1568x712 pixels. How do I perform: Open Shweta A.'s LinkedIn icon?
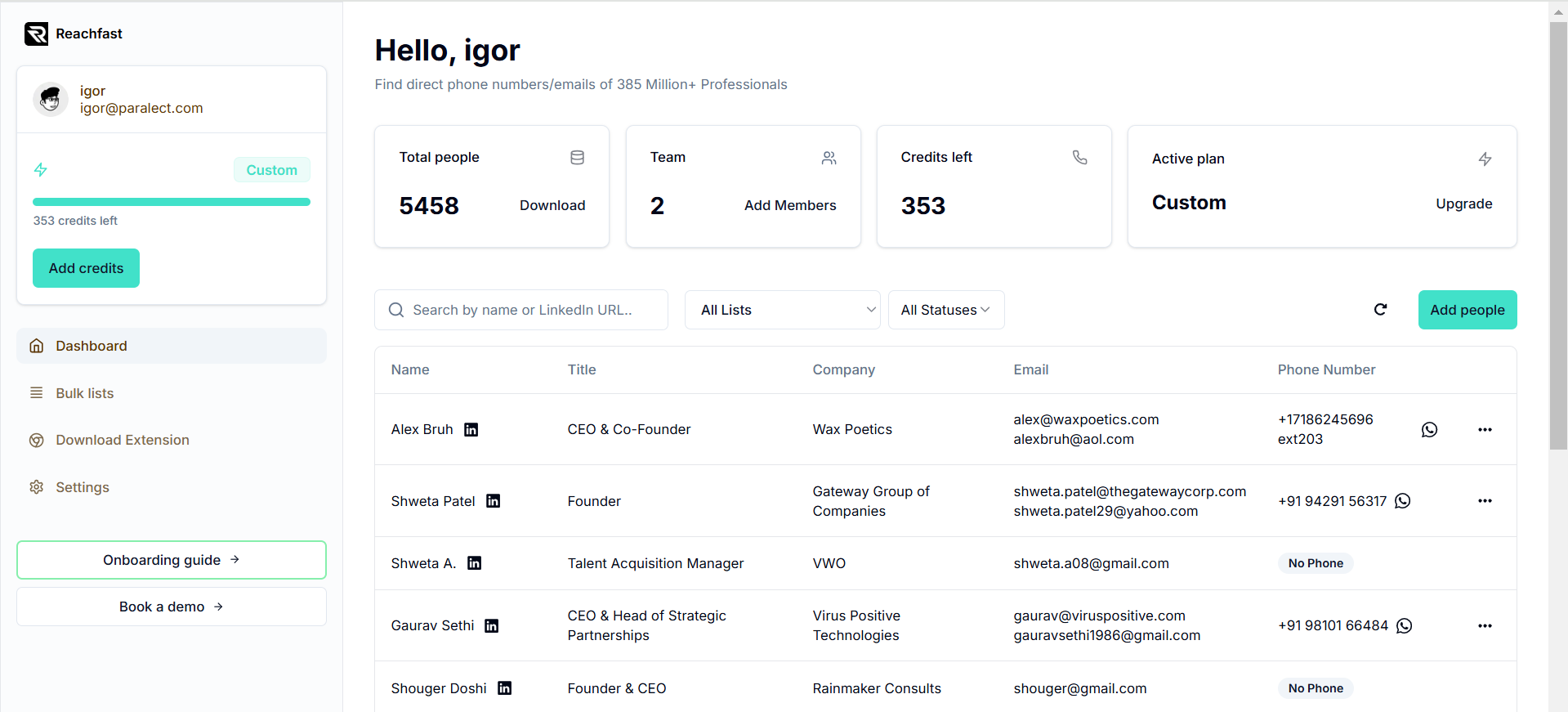point(475,563)
